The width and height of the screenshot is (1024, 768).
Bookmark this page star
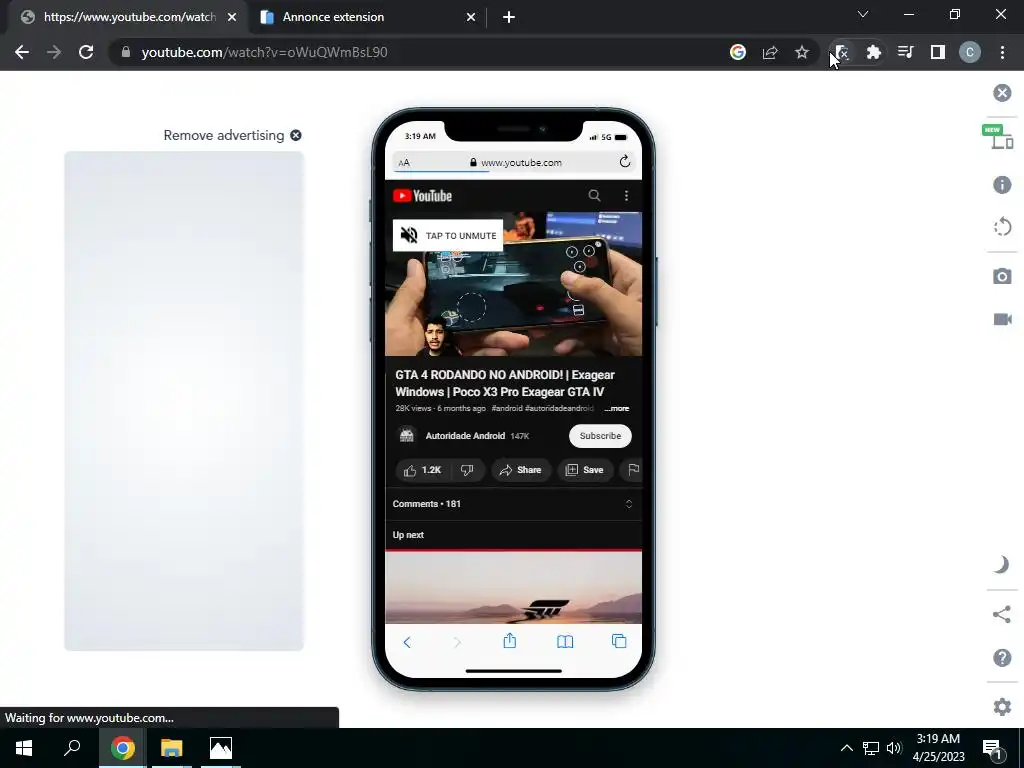coord(802,52)
